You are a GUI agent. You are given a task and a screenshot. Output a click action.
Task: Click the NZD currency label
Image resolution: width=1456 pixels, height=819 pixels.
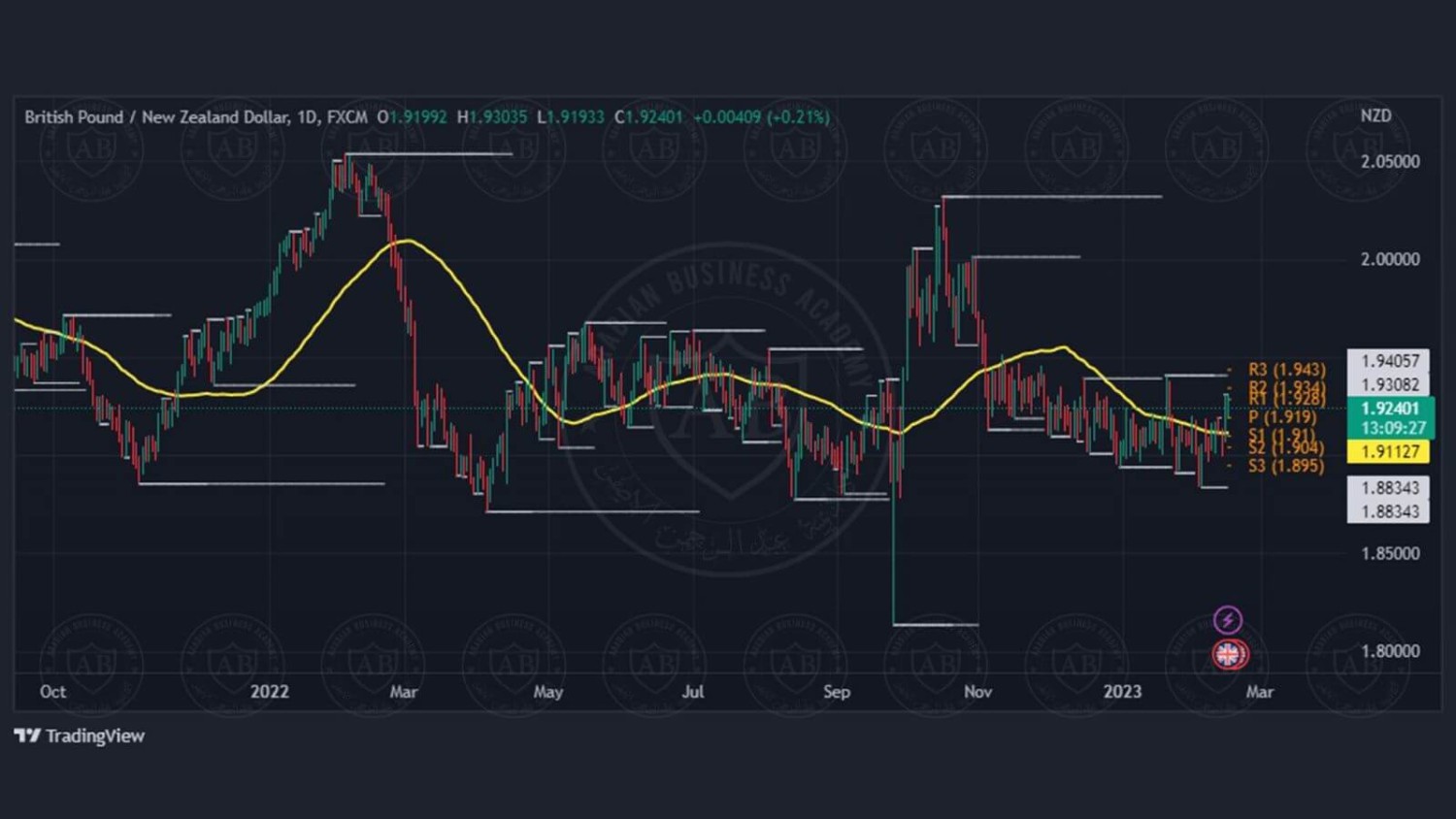tap(1375, 115)
